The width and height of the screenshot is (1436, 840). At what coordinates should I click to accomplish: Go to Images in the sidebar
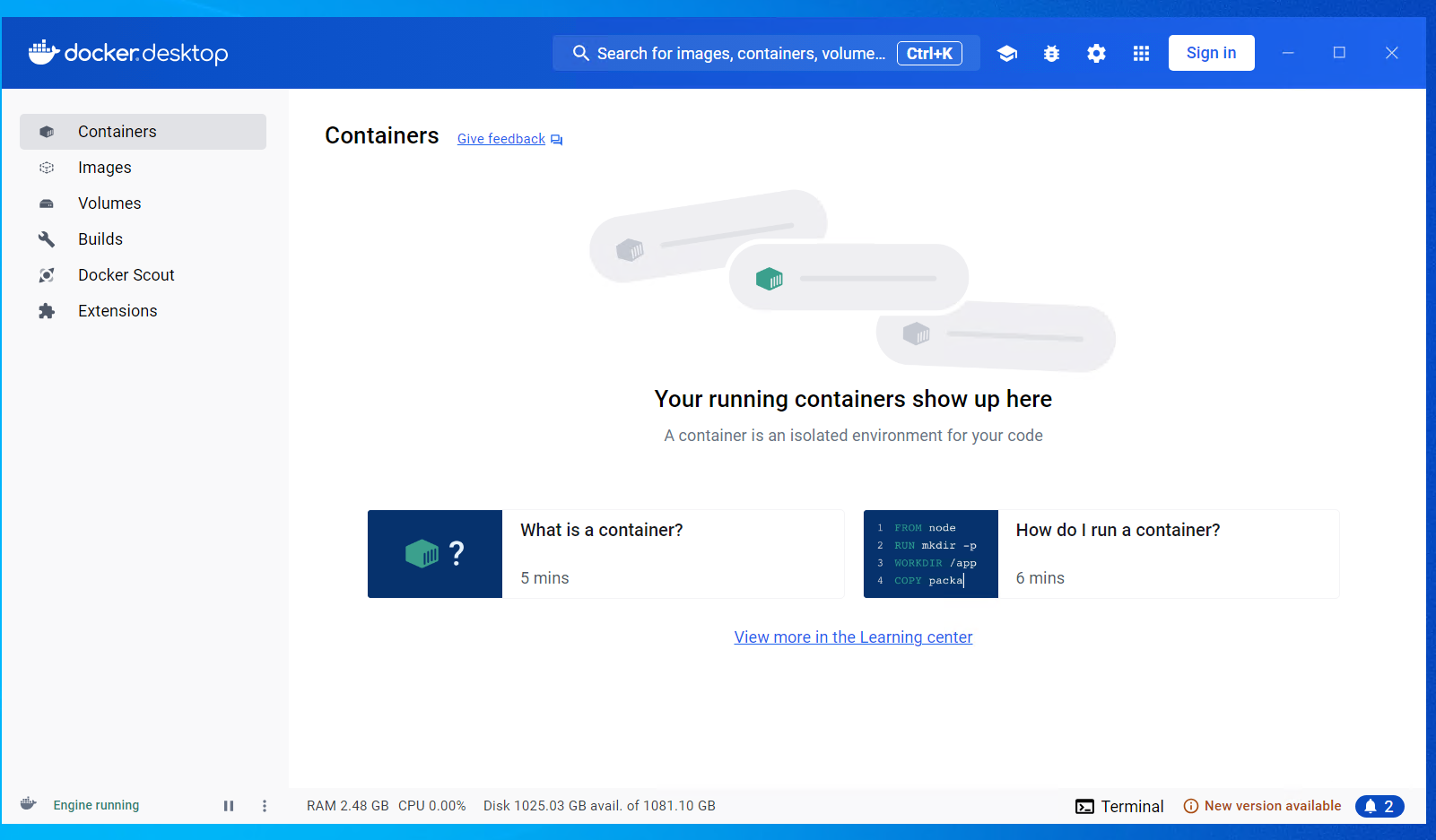click(143, 168)
